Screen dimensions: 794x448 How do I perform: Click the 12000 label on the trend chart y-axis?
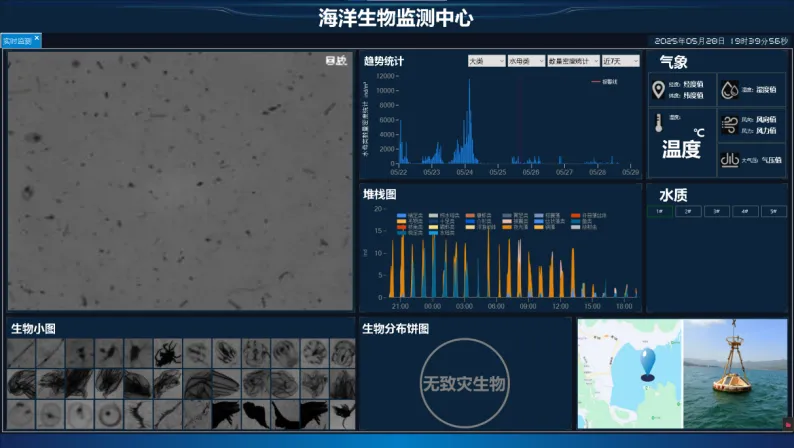tap(385, 76)
